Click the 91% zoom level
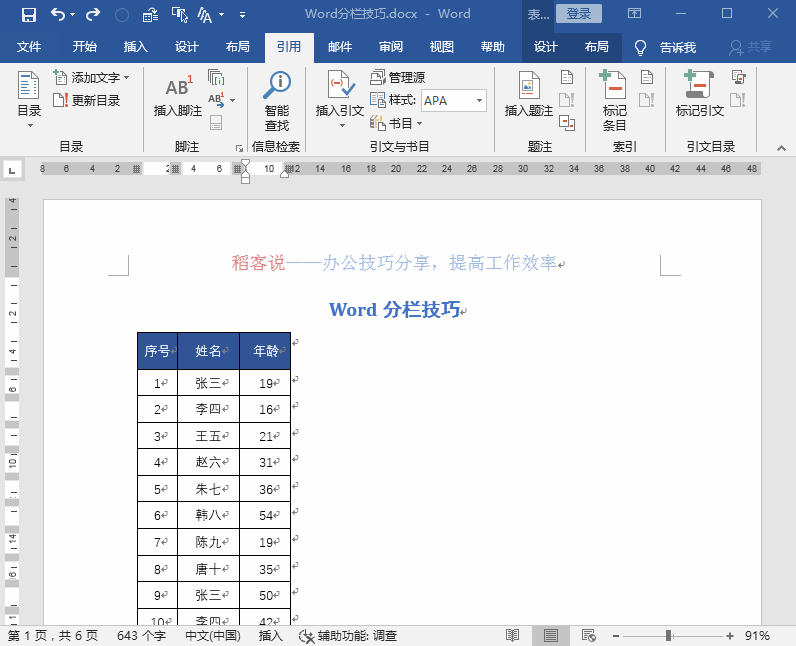Screen dimensions: 796x646 tap(757, 635)
